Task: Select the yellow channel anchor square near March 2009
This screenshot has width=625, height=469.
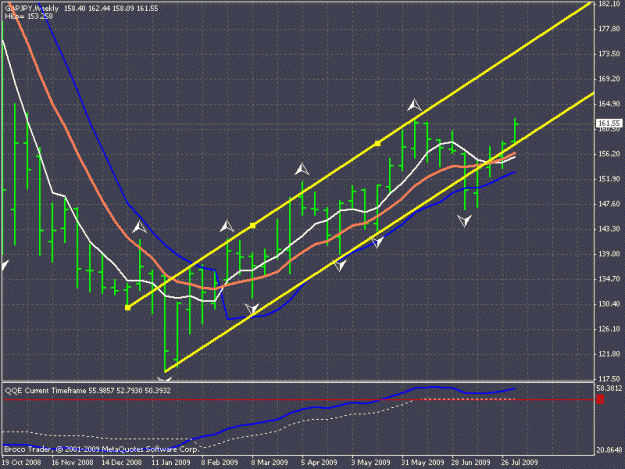Action: point(252,226)
